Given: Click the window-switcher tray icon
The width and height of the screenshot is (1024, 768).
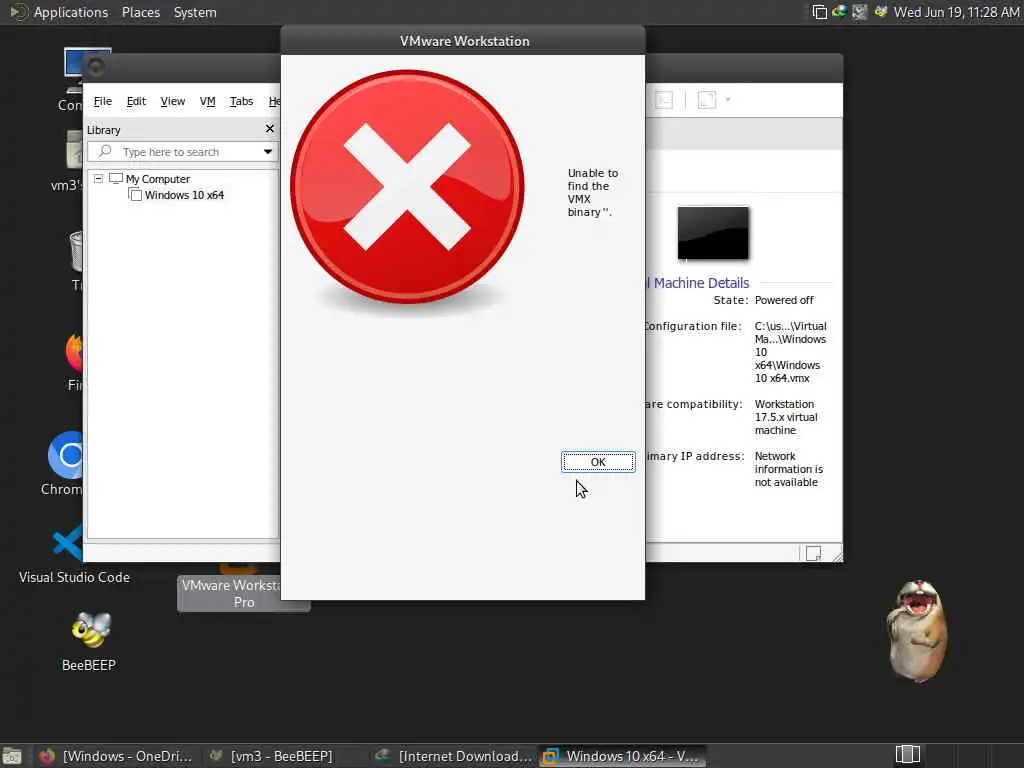Looking at the screenshot, I should (x=819, y=12).
